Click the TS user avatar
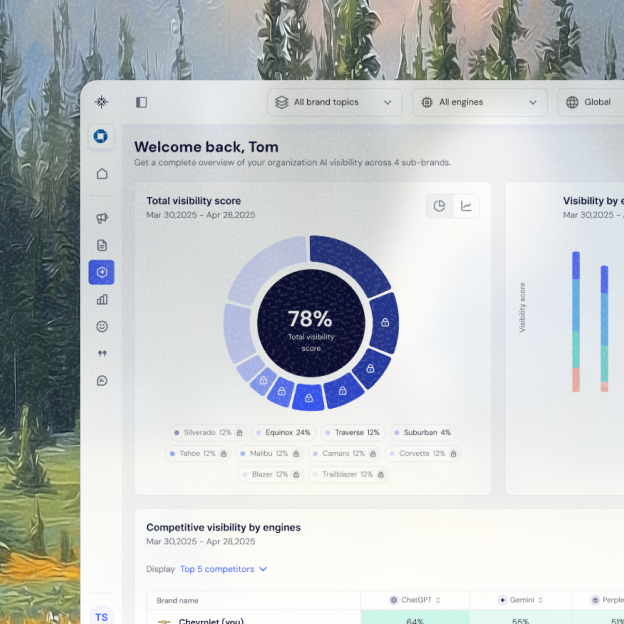The width and height of the screenshot is (624, 624). [101, 615]
